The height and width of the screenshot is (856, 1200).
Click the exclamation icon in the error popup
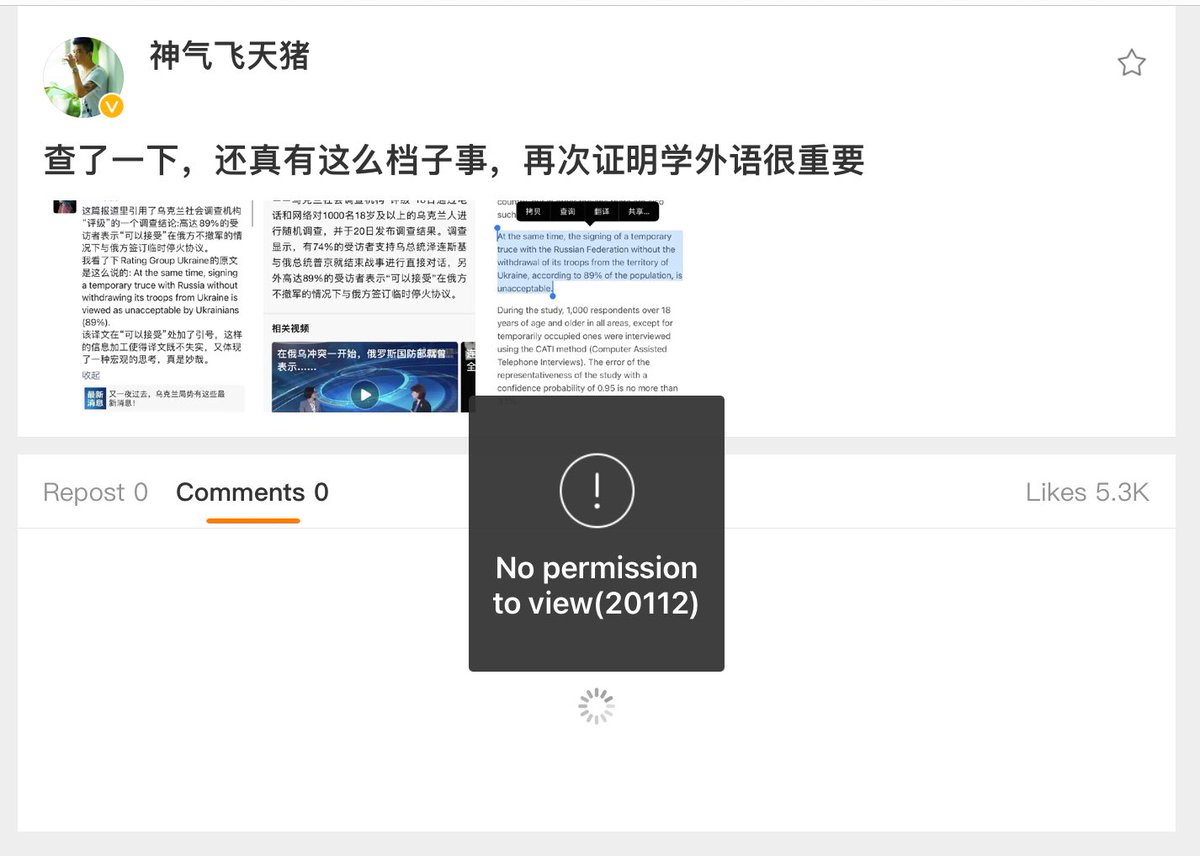tap(597, 490)
